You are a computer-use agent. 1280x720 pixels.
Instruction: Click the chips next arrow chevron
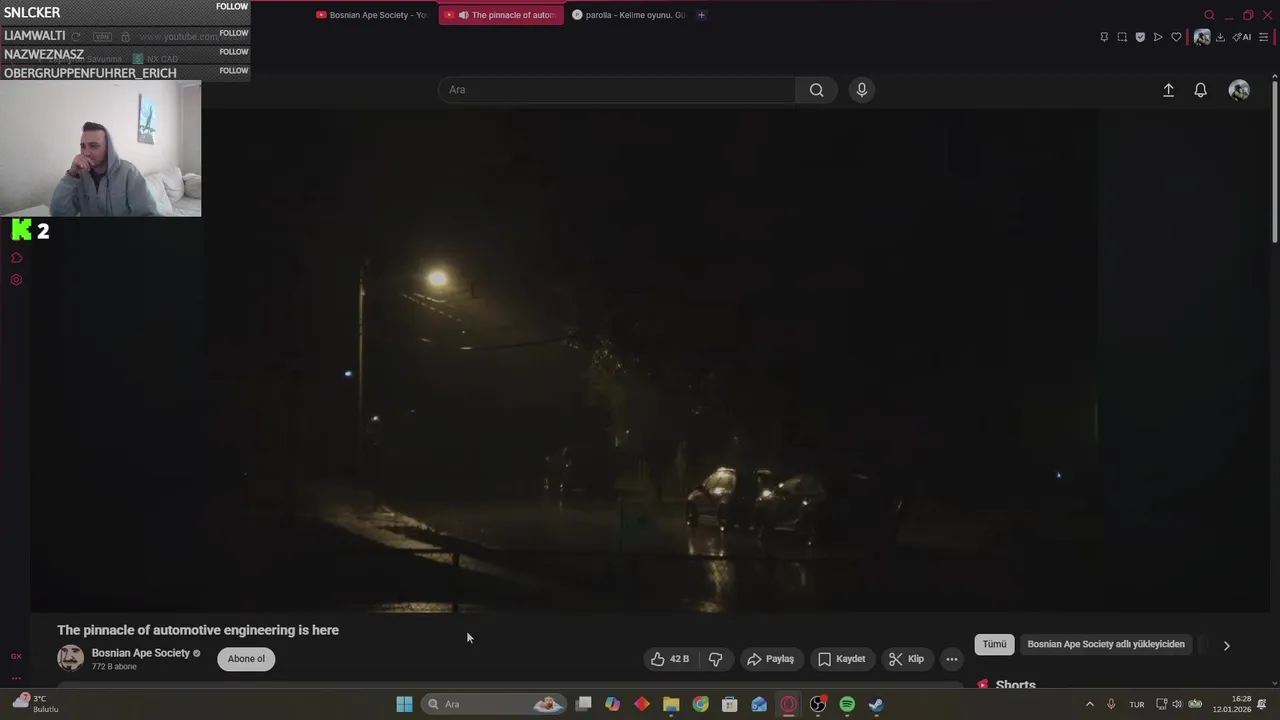pos(1227,645)
